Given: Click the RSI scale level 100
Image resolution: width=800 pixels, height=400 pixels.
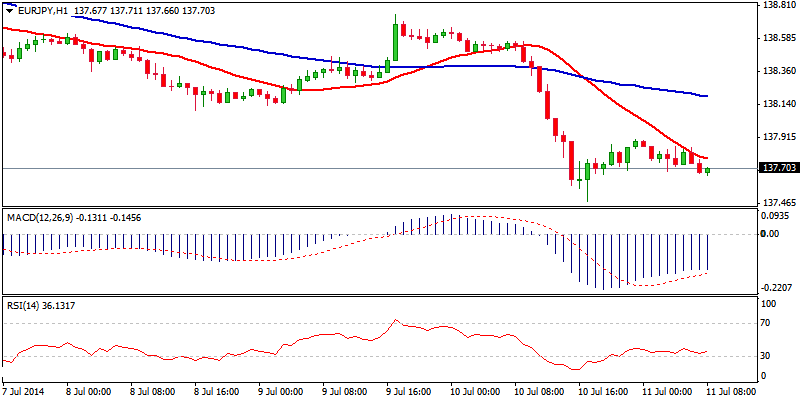Looking at the screenshot, I should (x=768, y=304).
